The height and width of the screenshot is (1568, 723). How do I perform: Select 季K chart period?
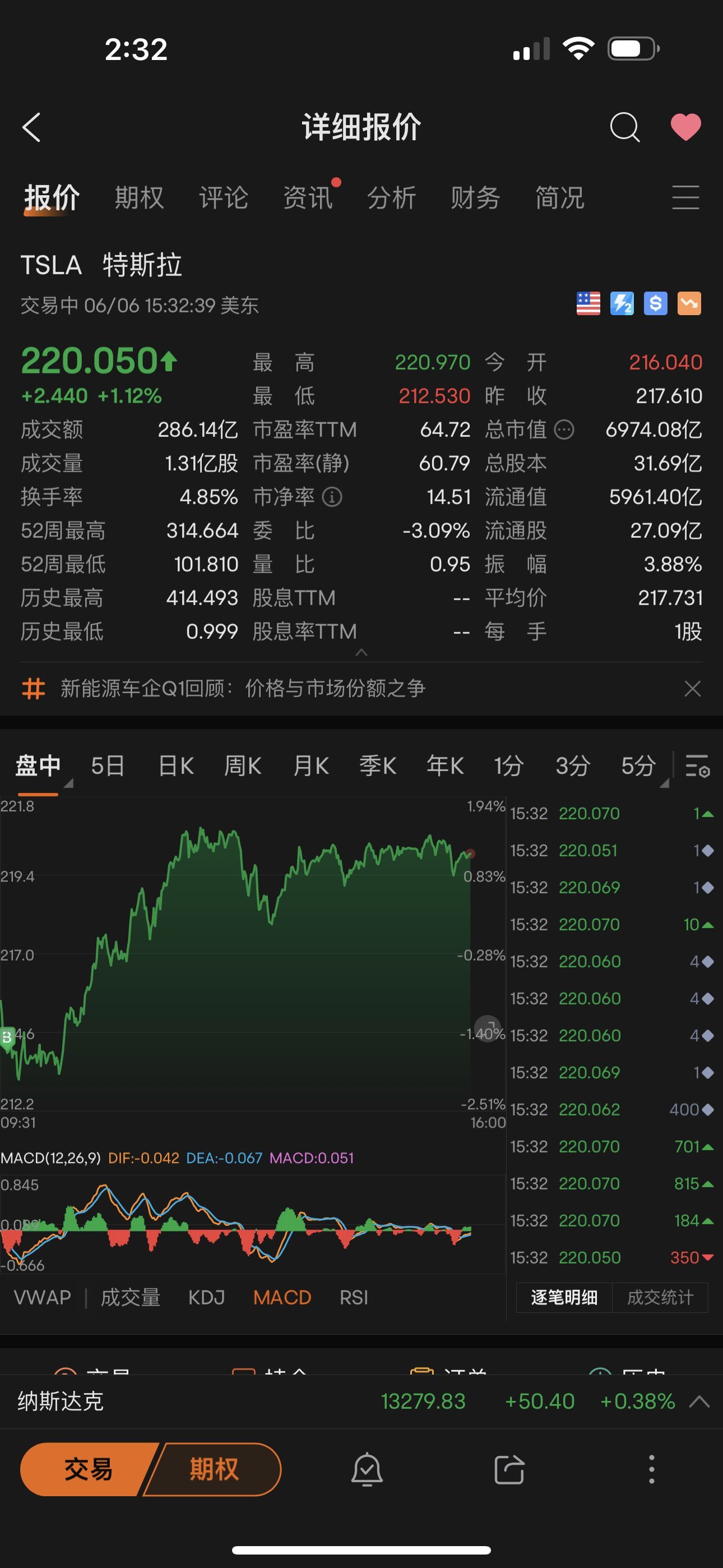coord(378,765)
